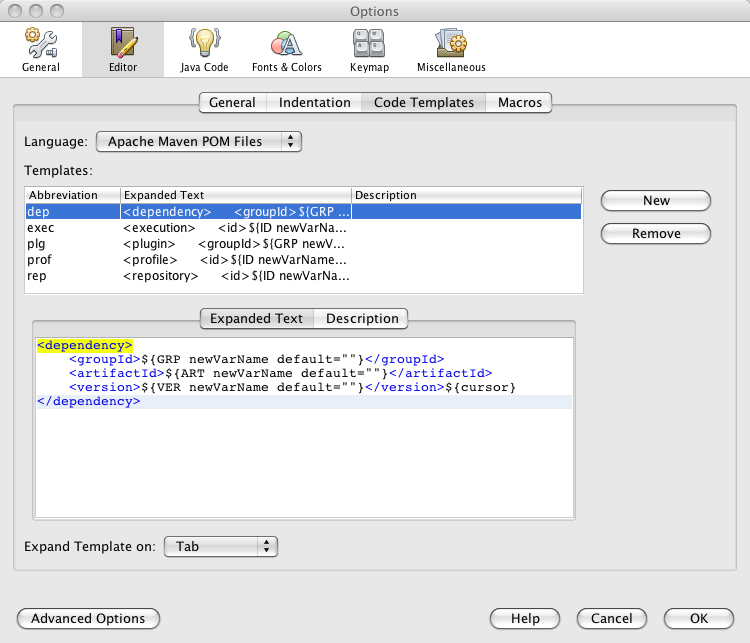This screenshot has width=750, height=643.
Task: Show the template Description tab
Action: [x=362, y=318]
